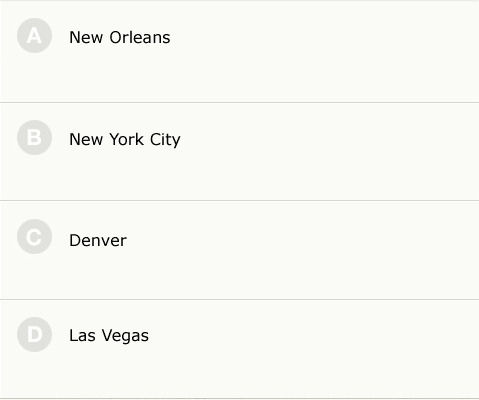Viewport: 479px width, 400px height.
Task: Click the gray B badge beside New York City
Action: pos(34,137)
